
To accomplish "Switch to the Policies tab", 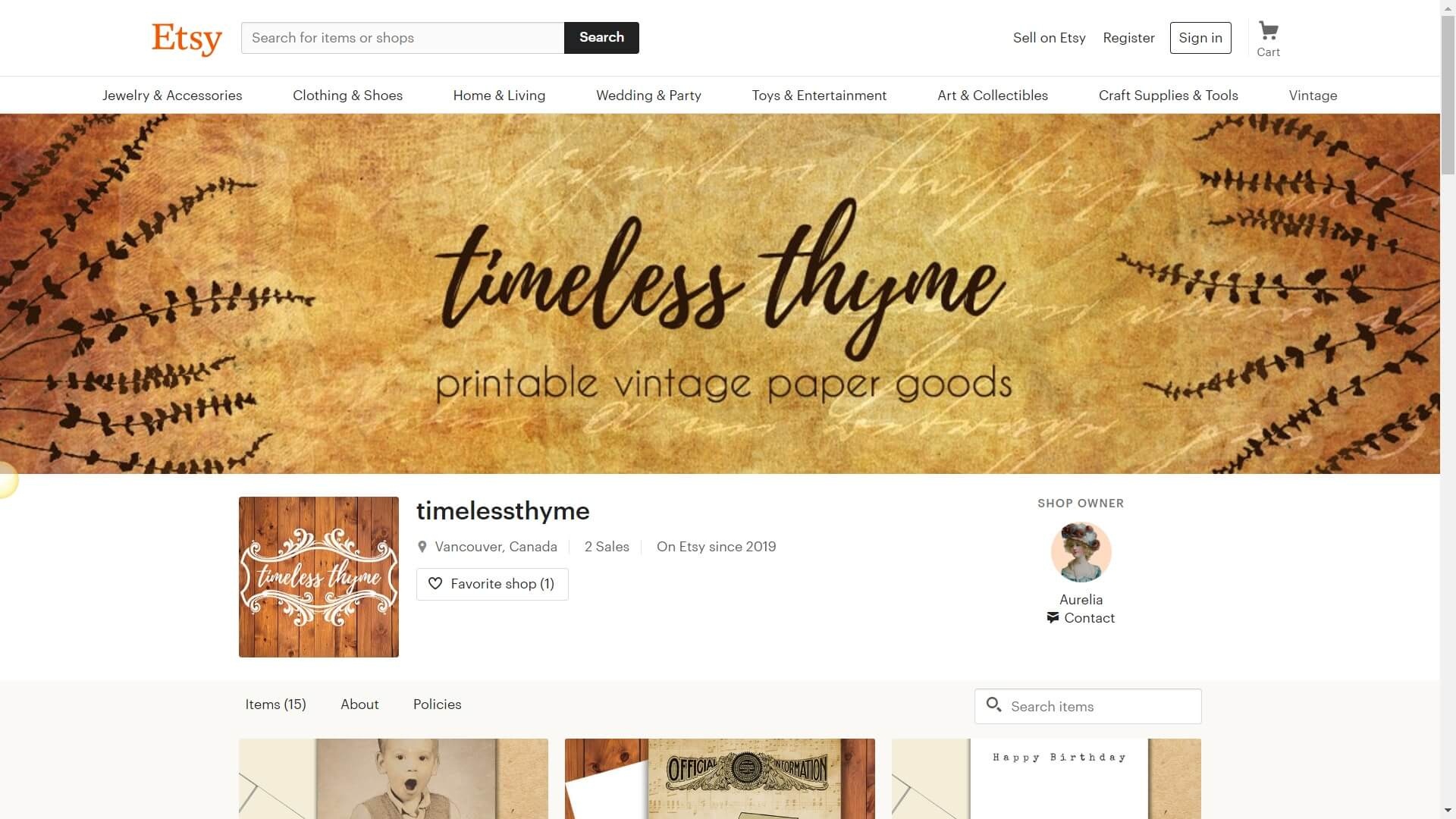I will click(x=437, y=704).
